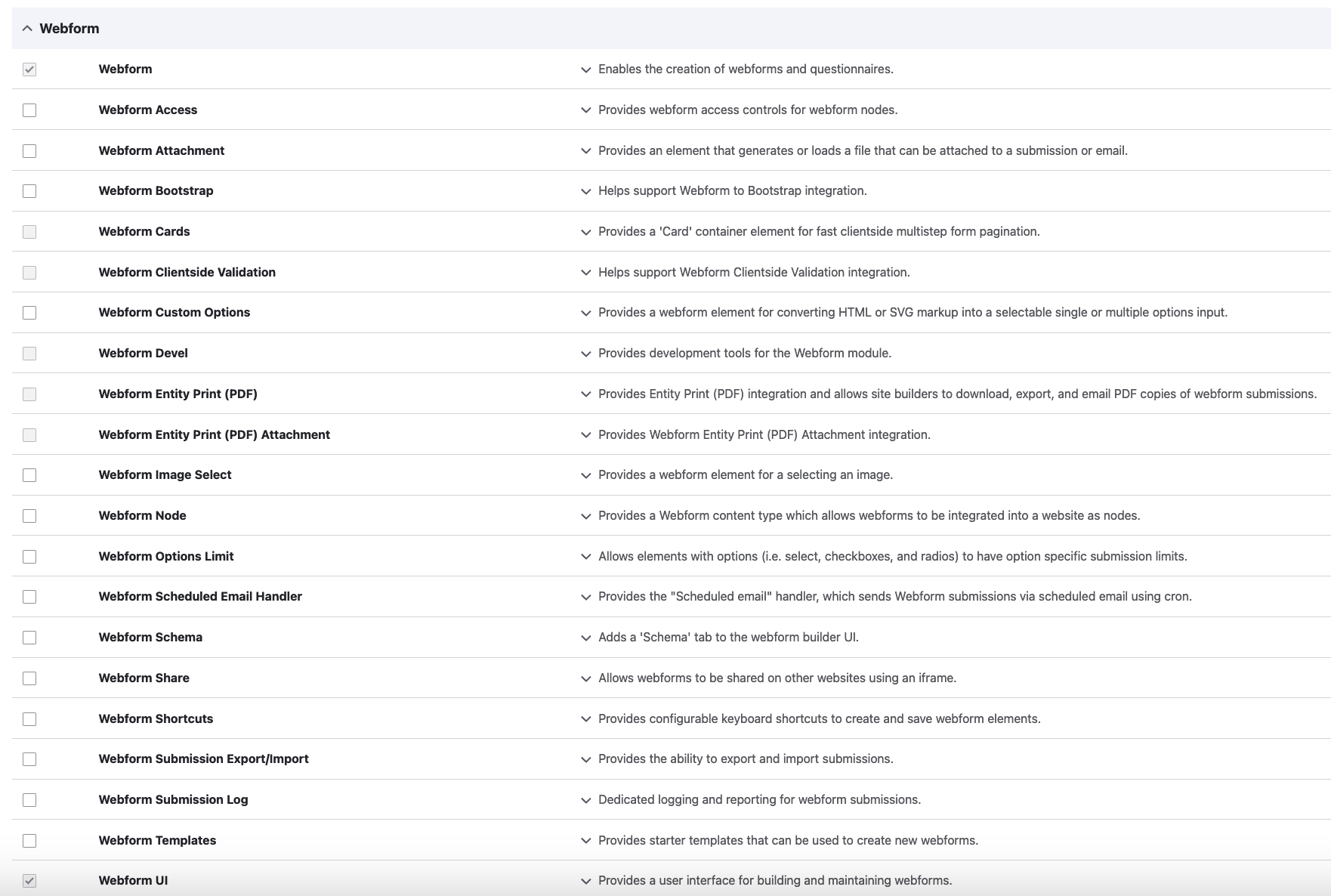The image size is (1331, 896).
Task: Enable the Webform Schema checkbox
Action: pos(29,638)
